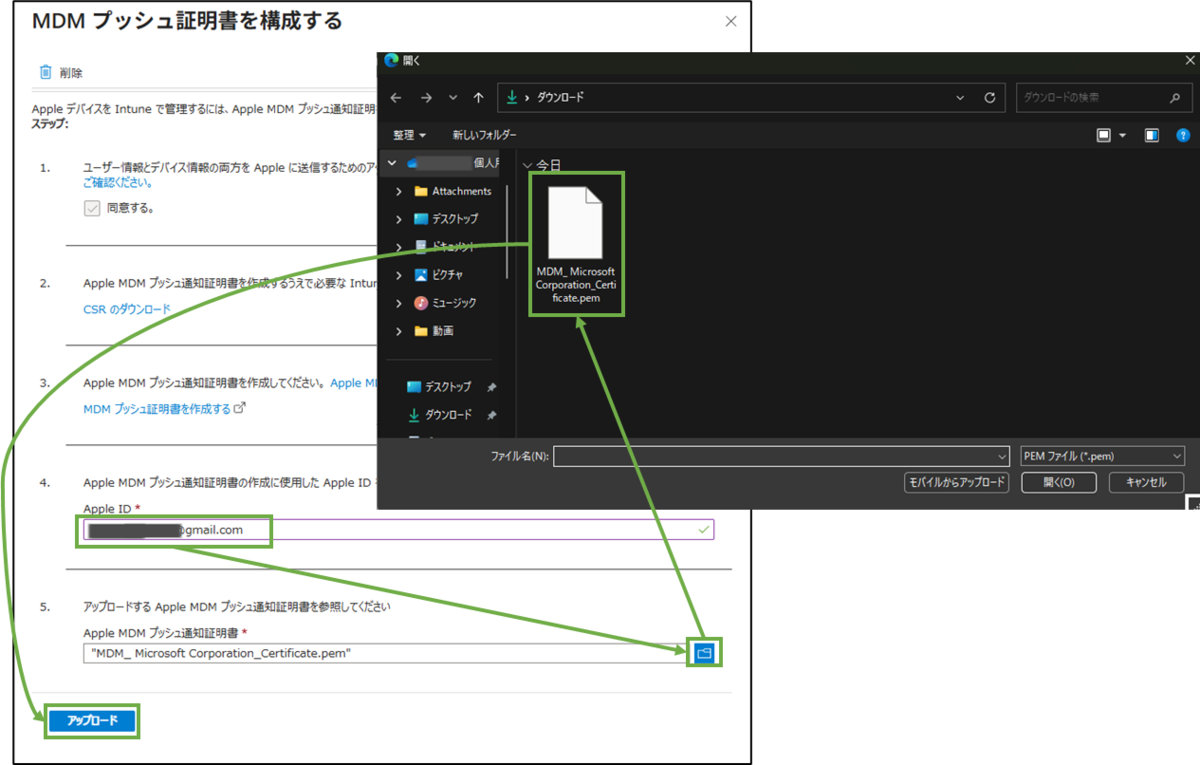Go up one folder level in dialog
Viewport: 1200px width, 765px height.
click(479, 98)
